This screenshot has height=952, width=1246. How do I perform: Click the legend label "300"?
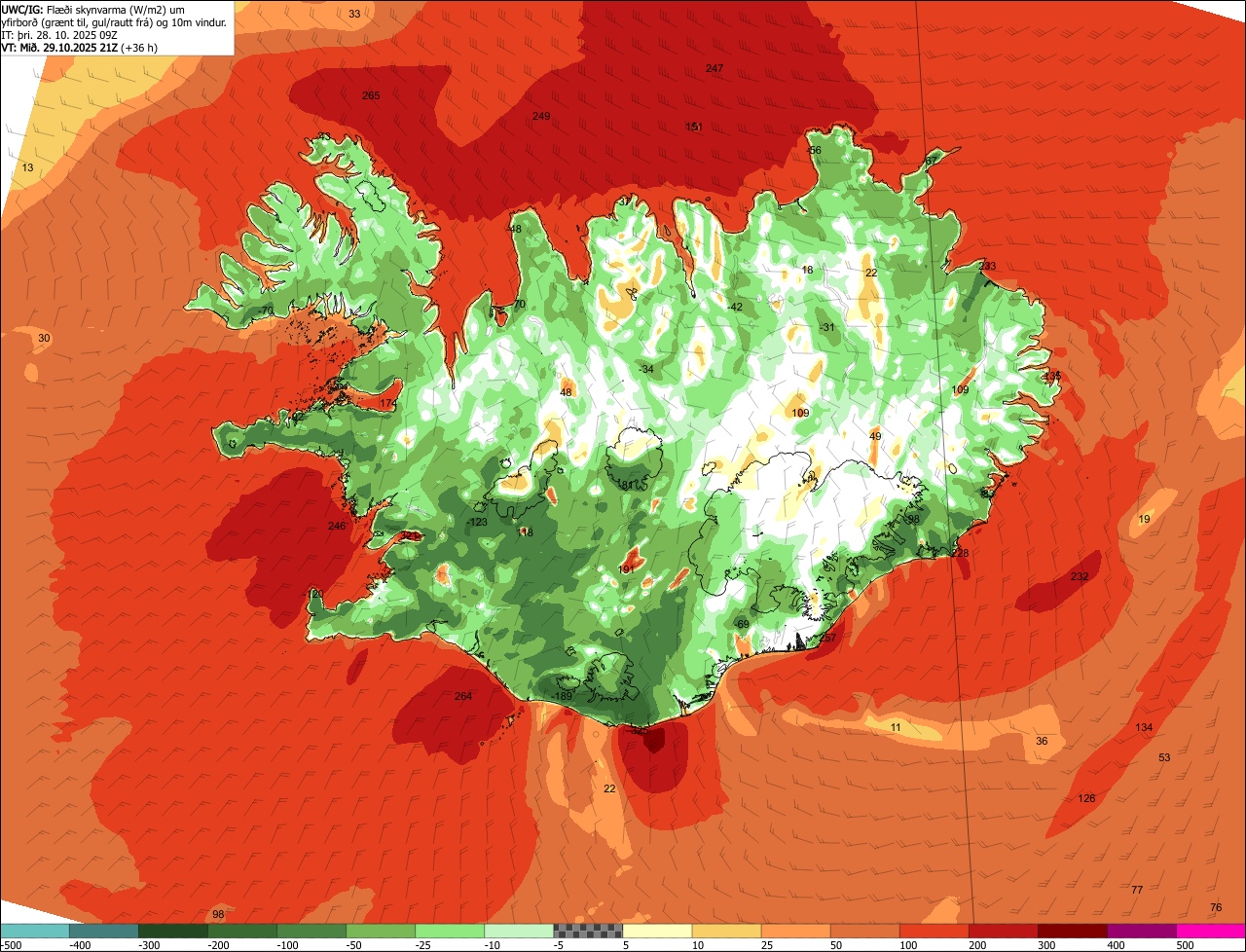[1047, 945]
